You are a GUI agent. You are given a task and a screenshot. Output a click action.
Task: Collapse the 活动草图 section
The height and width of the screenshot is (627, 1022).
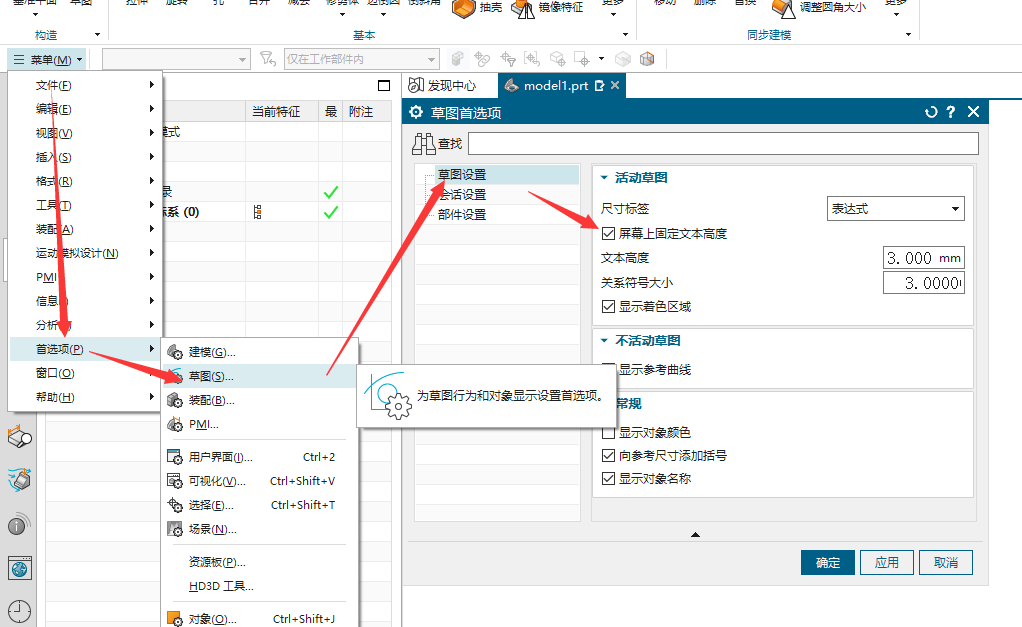pos(604,178)
